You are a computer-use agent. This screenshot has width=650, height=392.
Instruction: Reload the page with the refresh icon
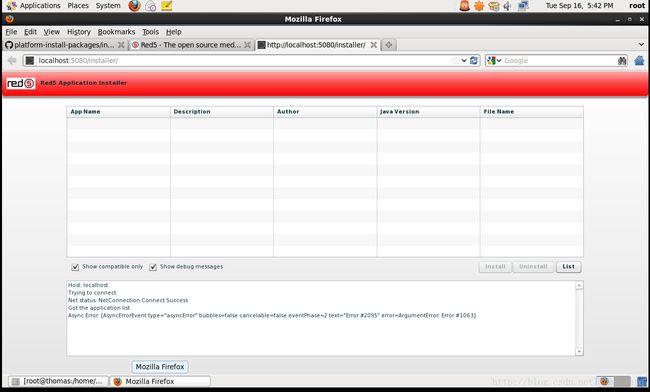(474, 60)
